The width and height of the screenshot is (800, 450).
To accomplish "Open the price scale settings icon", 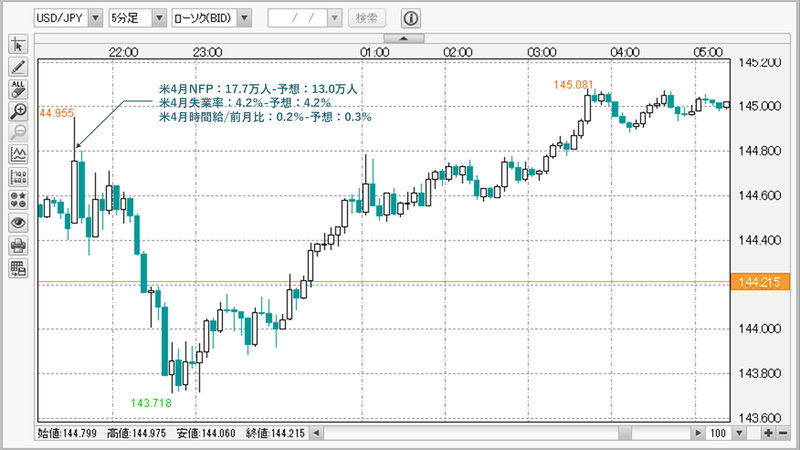I will [18, 178].
